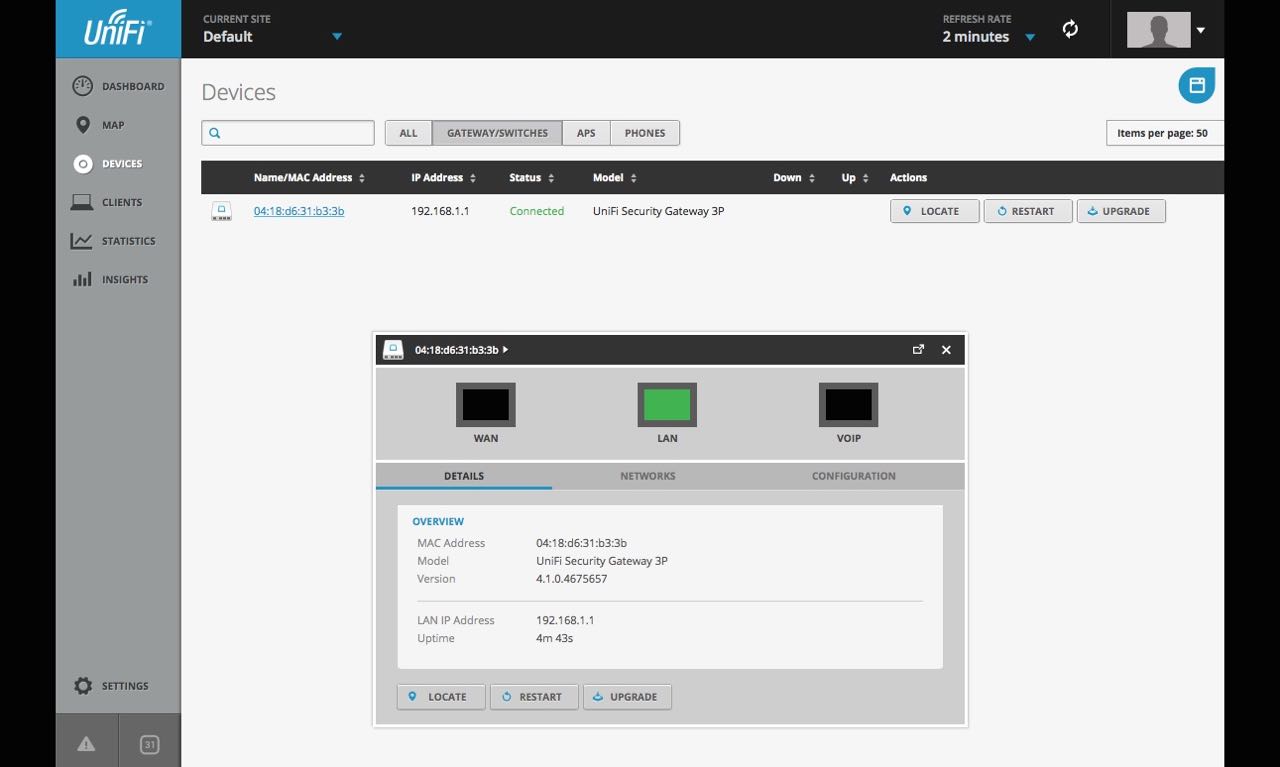
Task: Expand the Current Site dropdown
Action: (337, 37)
